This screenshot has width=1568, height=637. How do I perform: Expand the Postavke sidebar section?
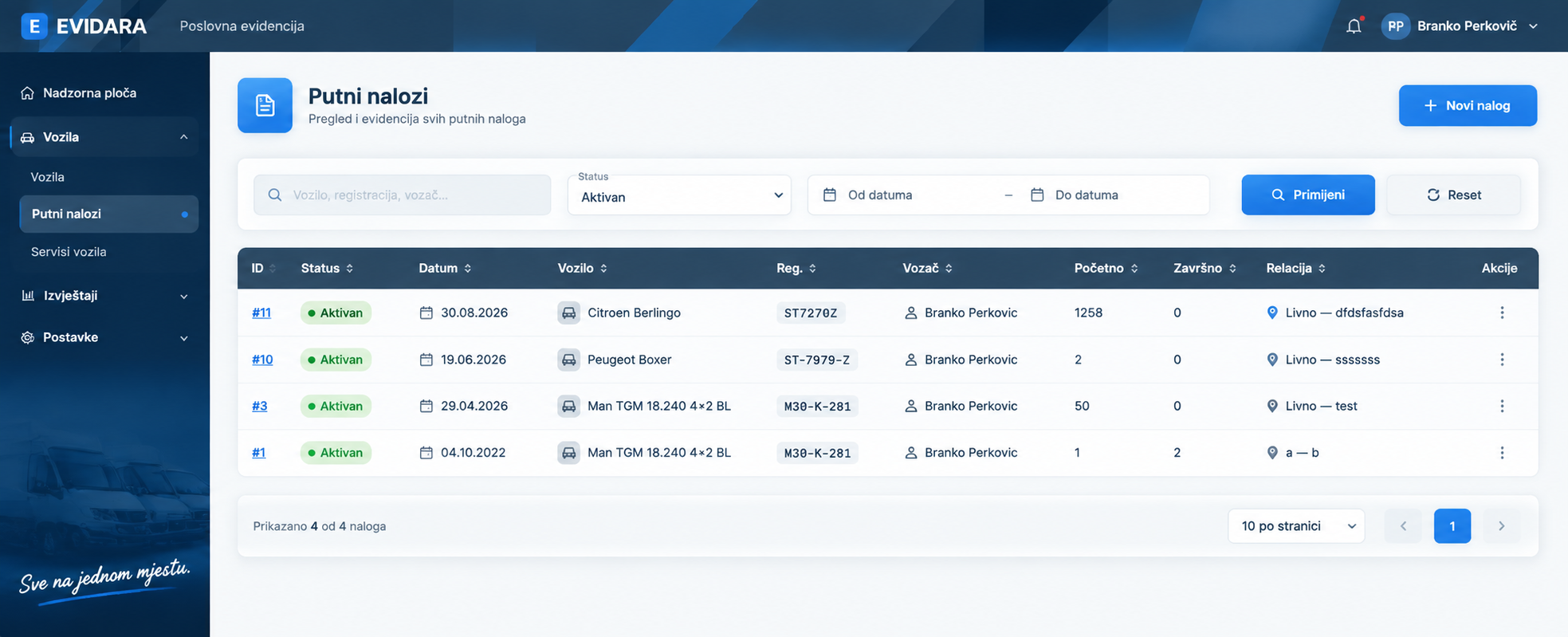pyautogui.click(x=104, y=337)
